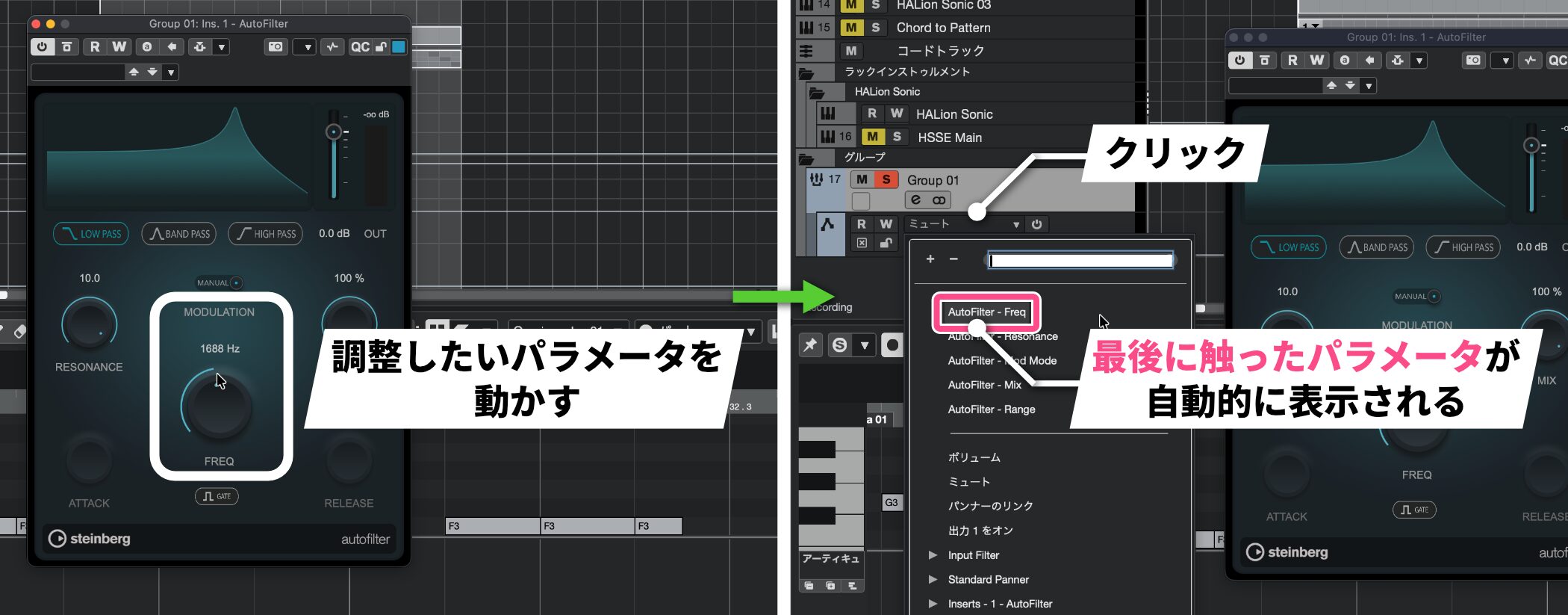Select HIGH PASS filter in left plugin
Viewport: 1568px width, 615px height.
point(266,234)
